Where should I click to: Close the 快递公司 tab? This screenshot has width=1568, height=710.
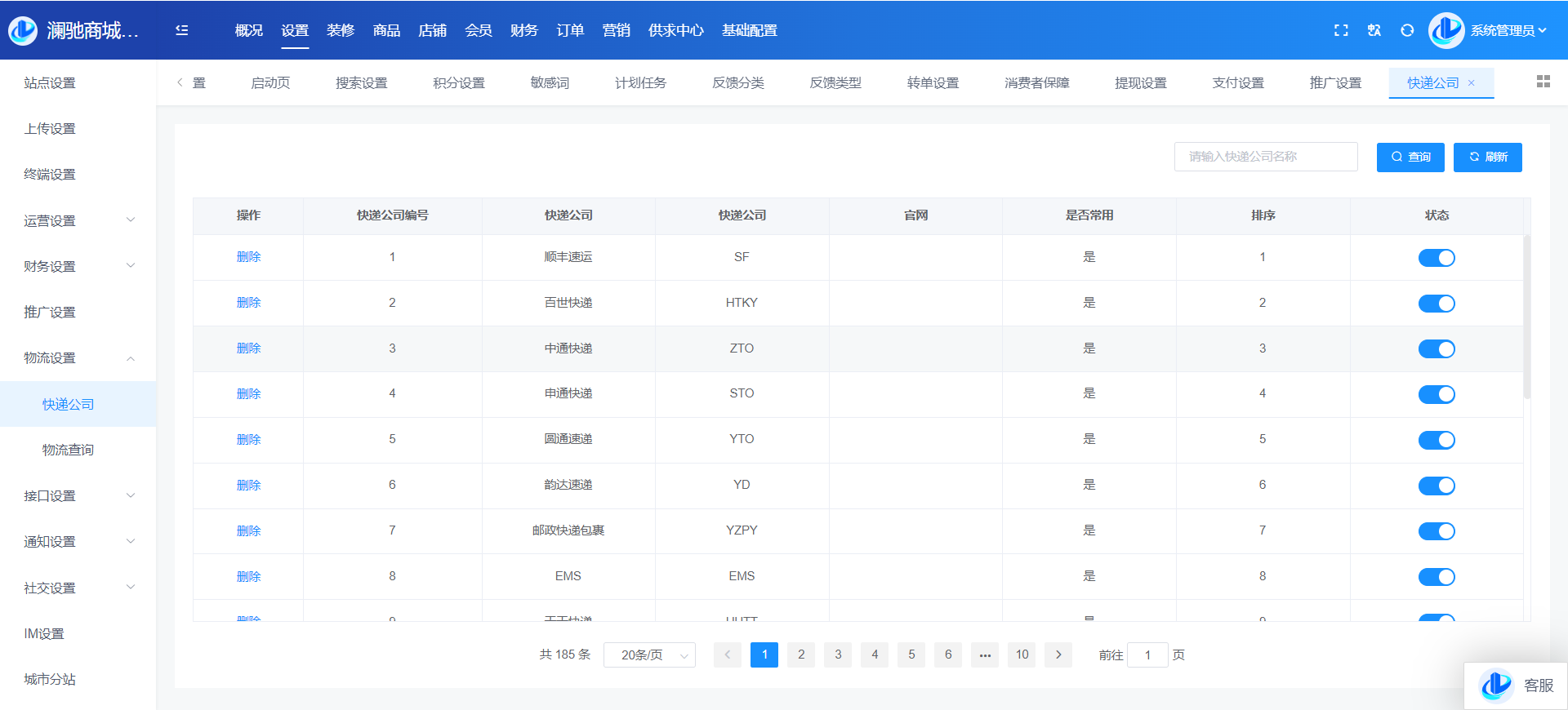coord(1472,83)
